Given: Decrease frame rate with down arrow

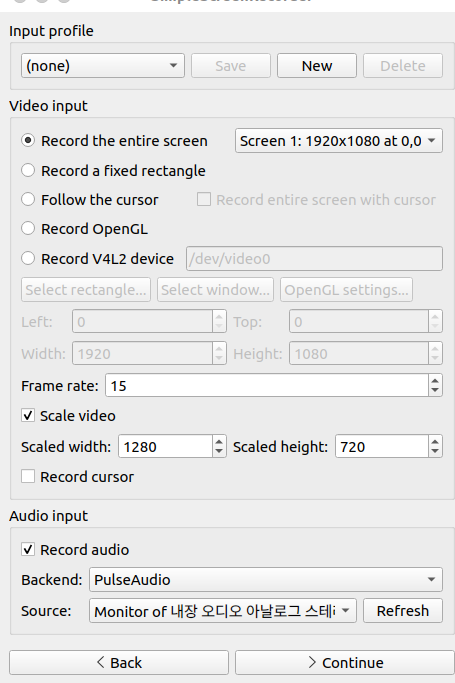Looking at the screenshot, I should point(435,391).
